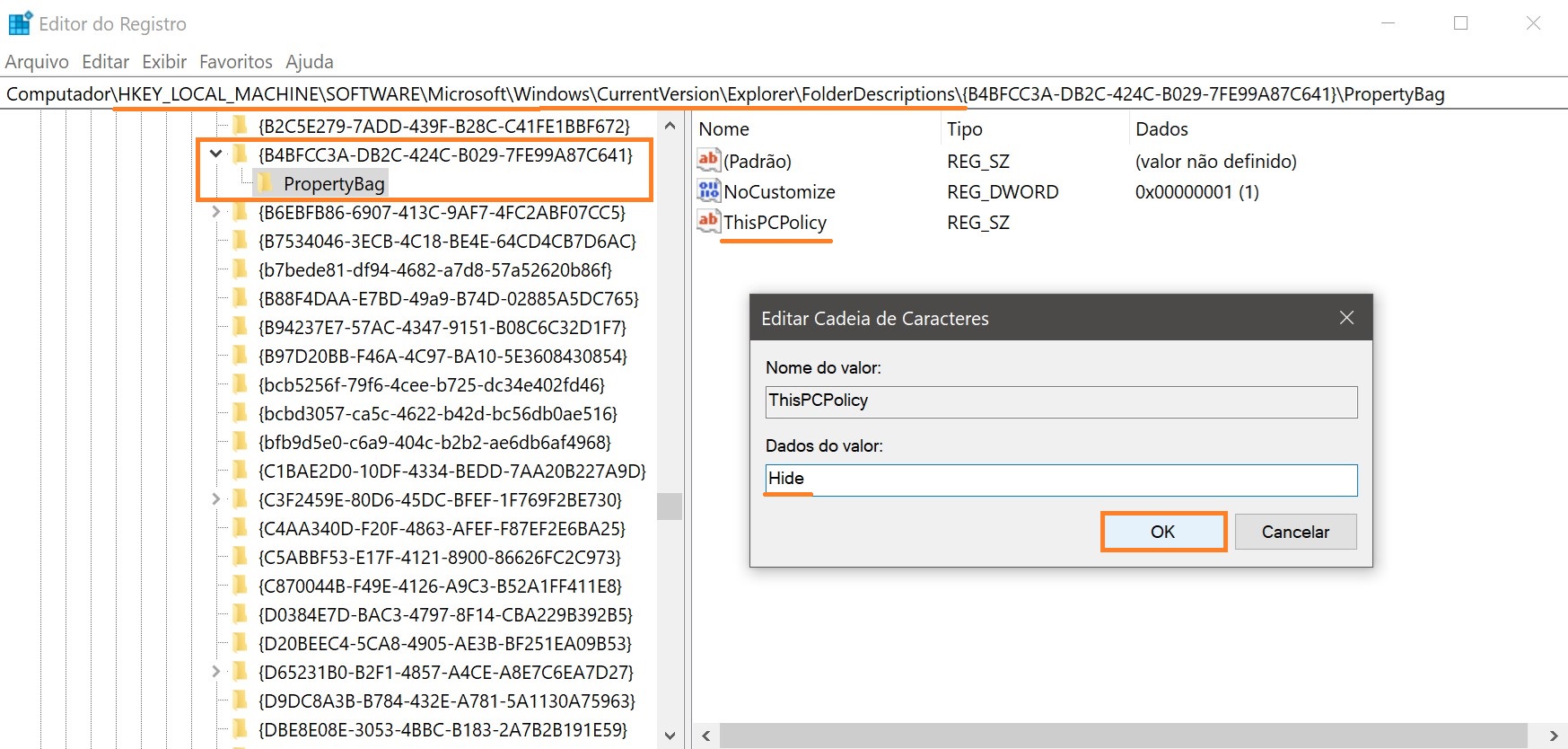Click the 0x00000001 (1) data cell
The height and width of the screenshot is (749, 1568).
(x=1197, y=192)
